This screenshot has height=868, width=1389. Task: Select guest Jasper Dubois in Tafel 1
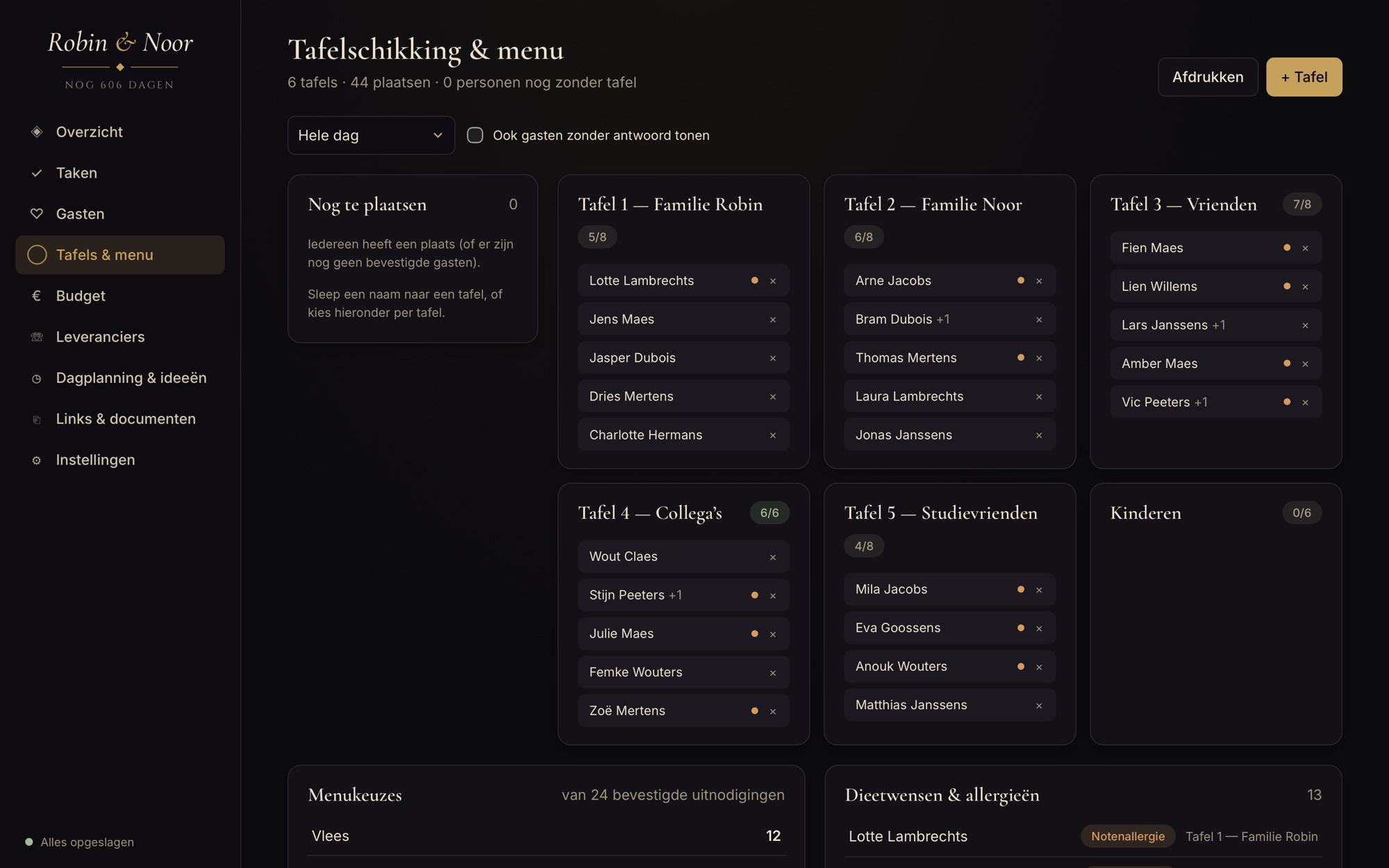(x=683, y=358)
